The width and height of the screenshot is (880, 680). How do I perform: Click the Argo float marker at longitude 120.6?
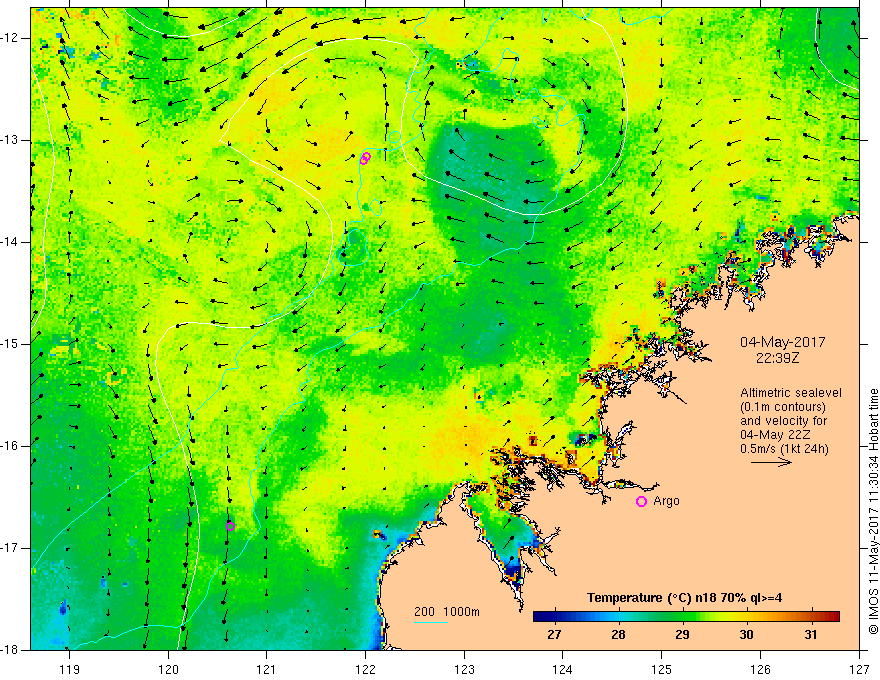click(x=230, y=526)
